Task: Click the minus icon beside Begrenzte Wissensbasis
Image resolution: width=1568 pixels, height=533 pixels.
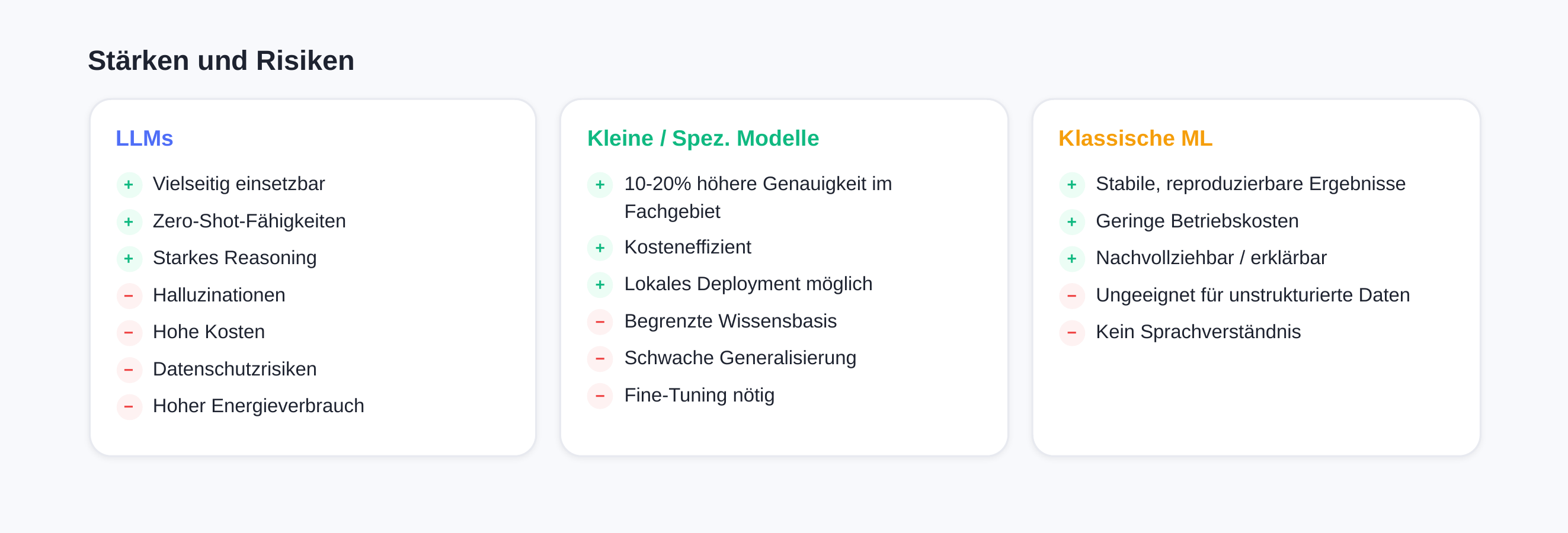Action: click(x=600, y=321)
